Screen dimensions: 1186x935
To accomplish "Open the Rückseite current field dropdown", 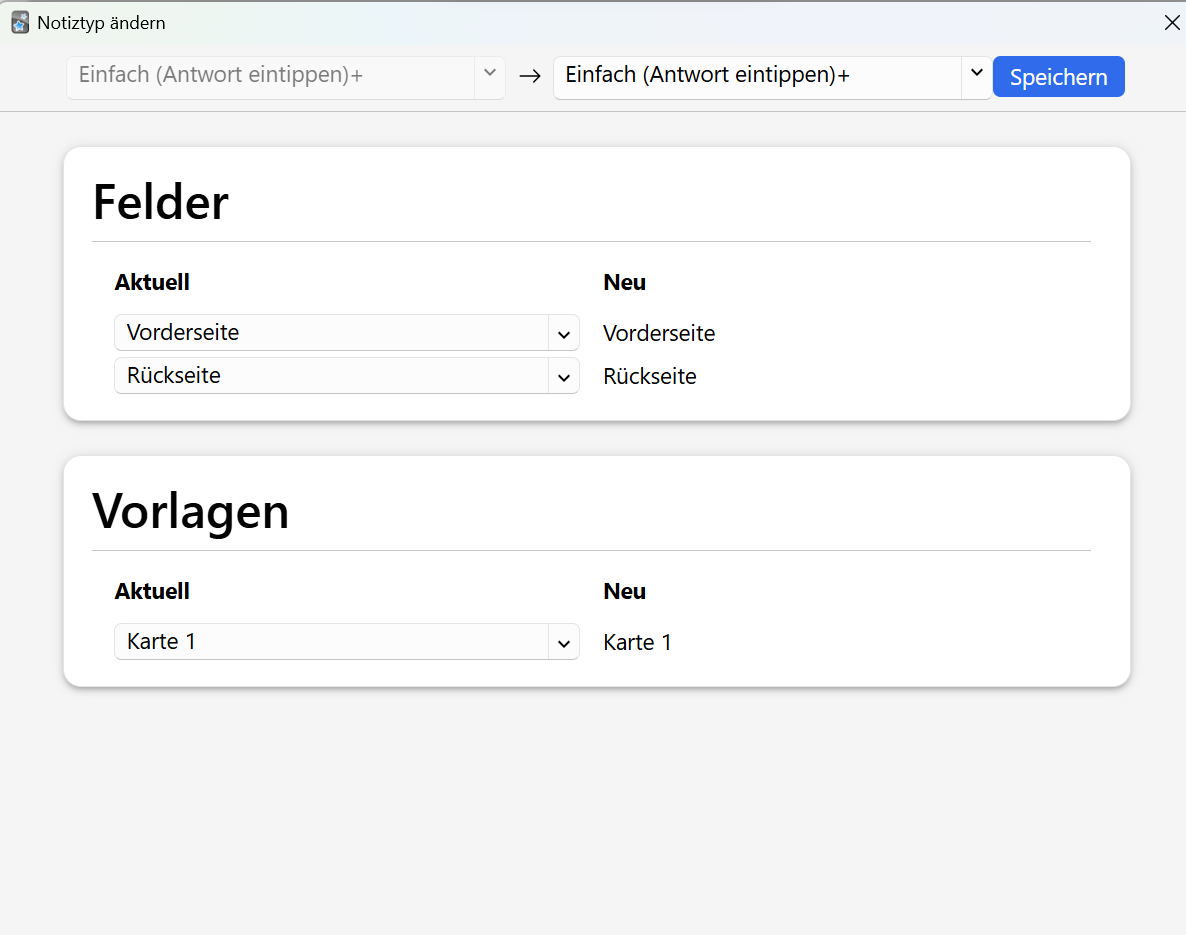I will click(346, 376).
